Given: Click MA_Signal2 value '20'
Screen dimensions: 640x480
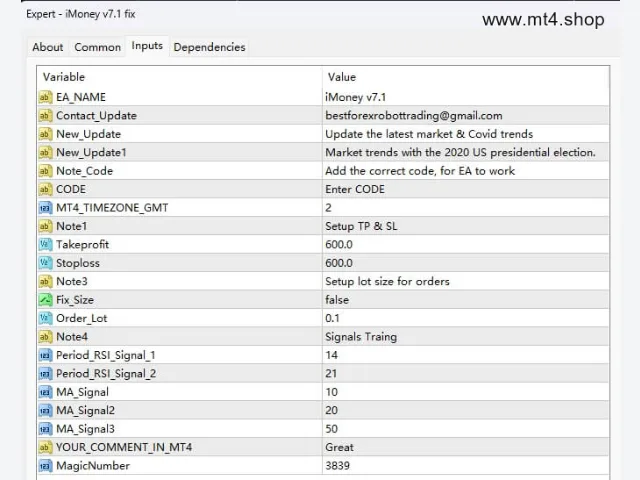Looking at the screenshot, I should click(331, 410).
